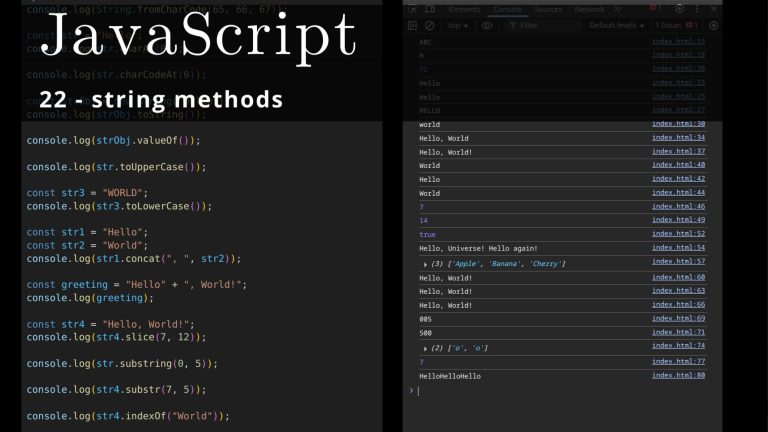Select the Console tab

coord(507,9)
